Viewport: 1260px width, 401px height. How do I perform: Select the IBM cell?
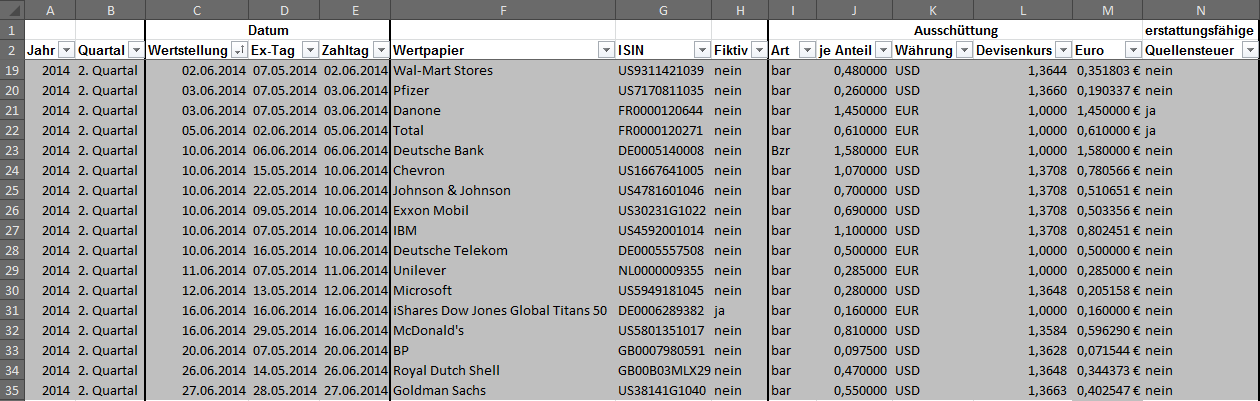click(x=503, y=230)
